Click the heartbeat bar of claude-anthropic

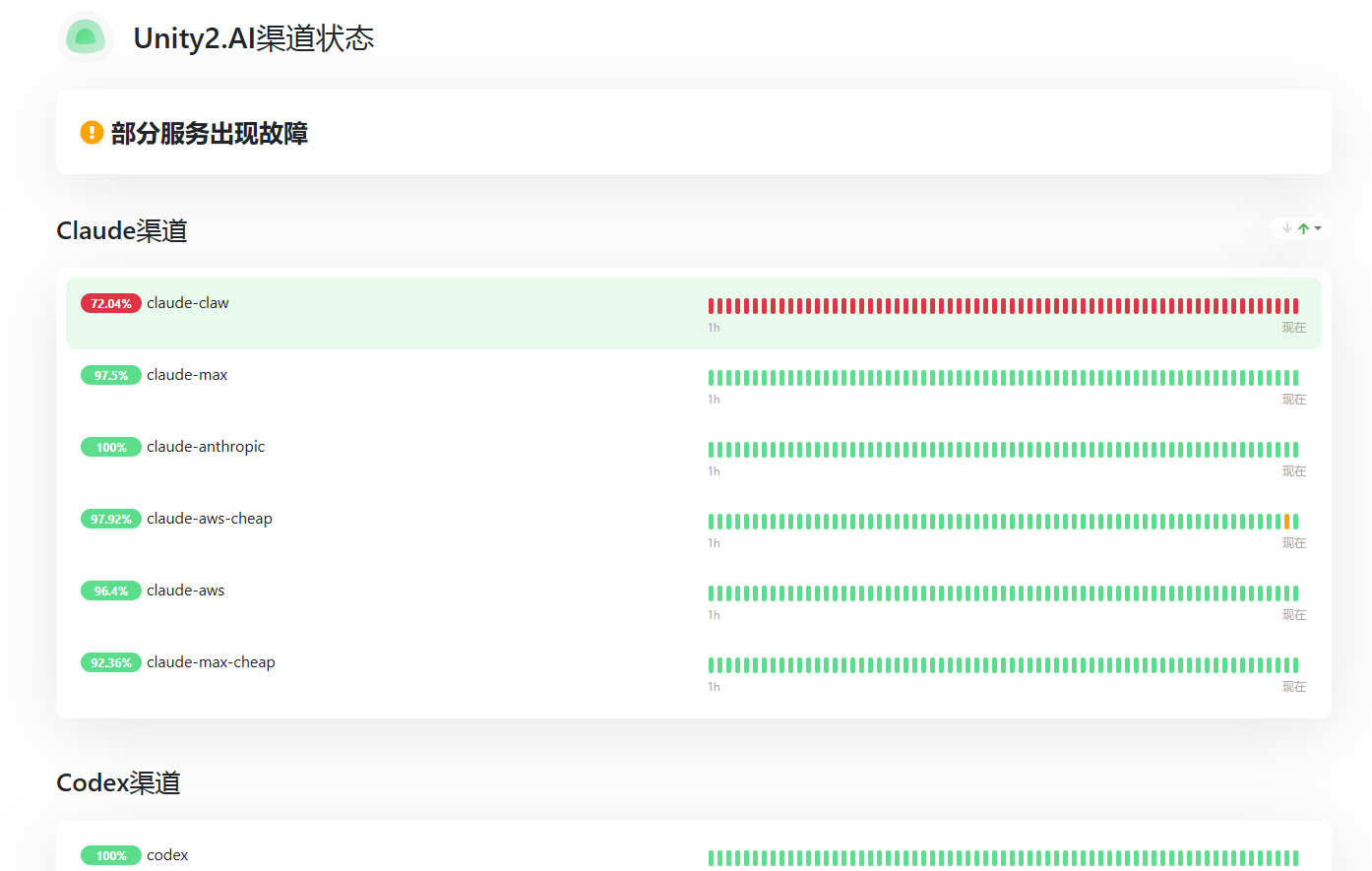coord(1004,450)
